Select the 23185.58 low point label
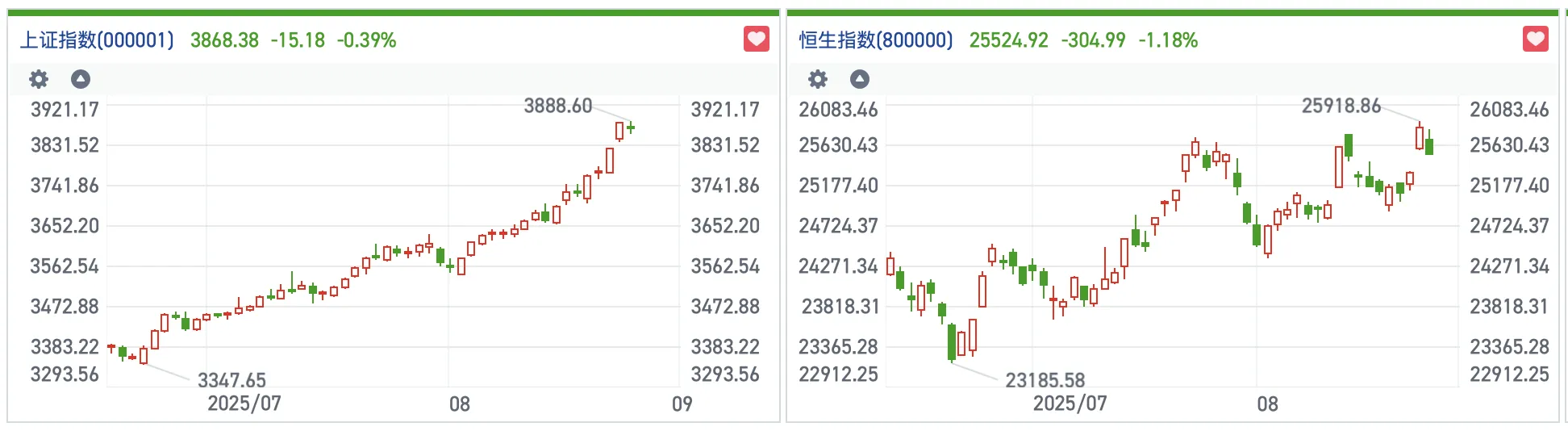This screenshot has width=1568, height=431. [1045, 380]
